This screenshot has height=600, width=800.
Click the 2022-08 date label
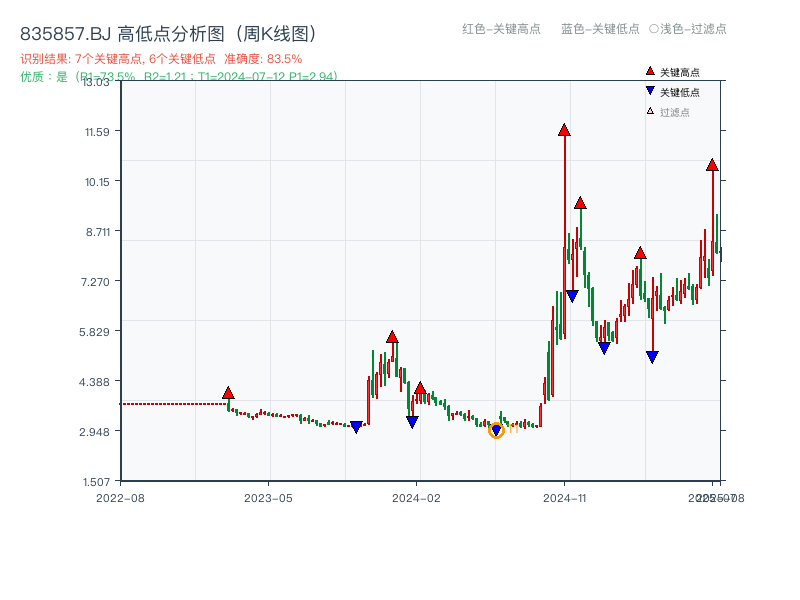pos(120,498)
